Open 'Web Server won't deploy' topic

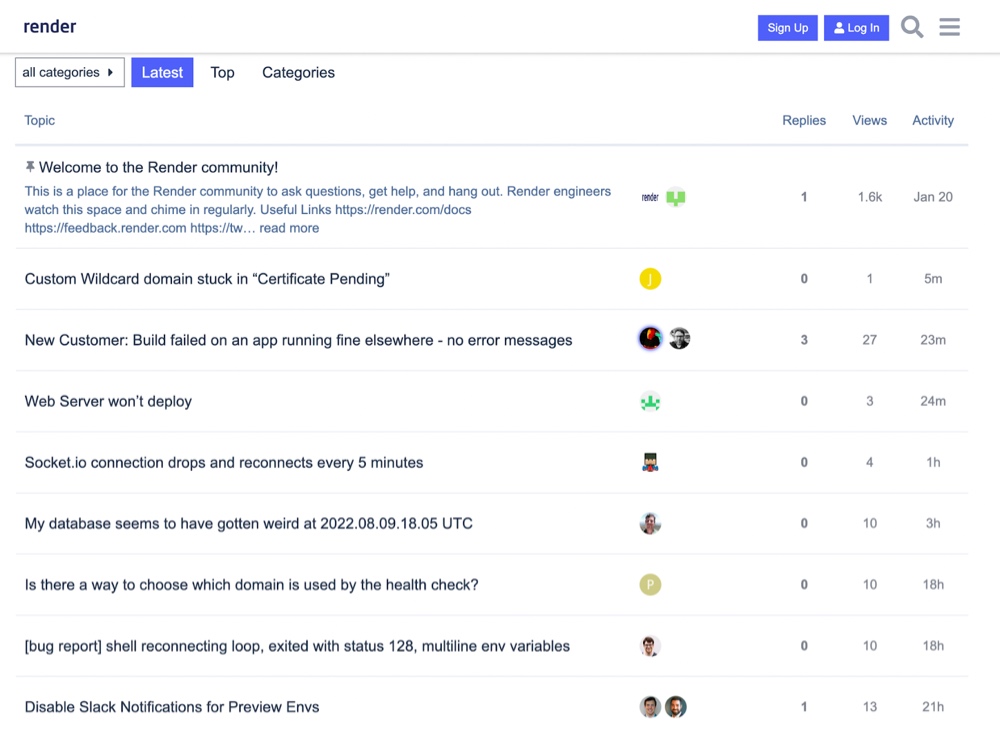108,401
